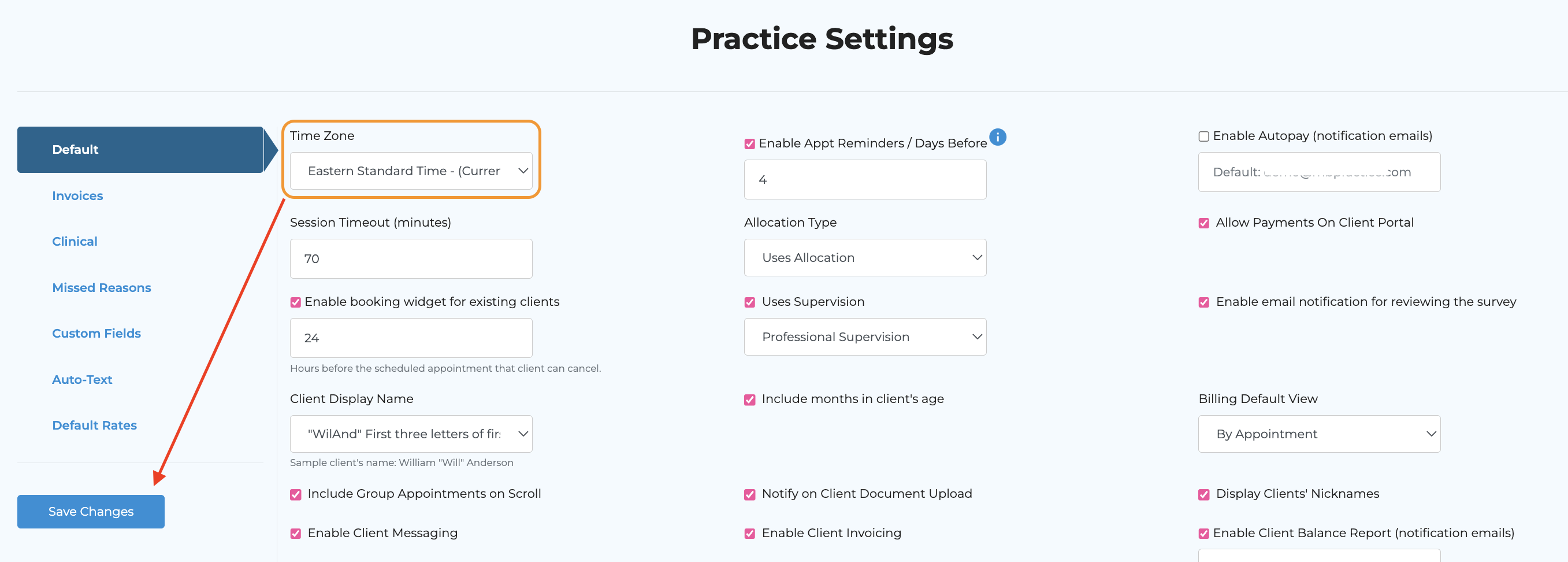Toggle Allow Payments On Client Portal

click(1203, 223)
